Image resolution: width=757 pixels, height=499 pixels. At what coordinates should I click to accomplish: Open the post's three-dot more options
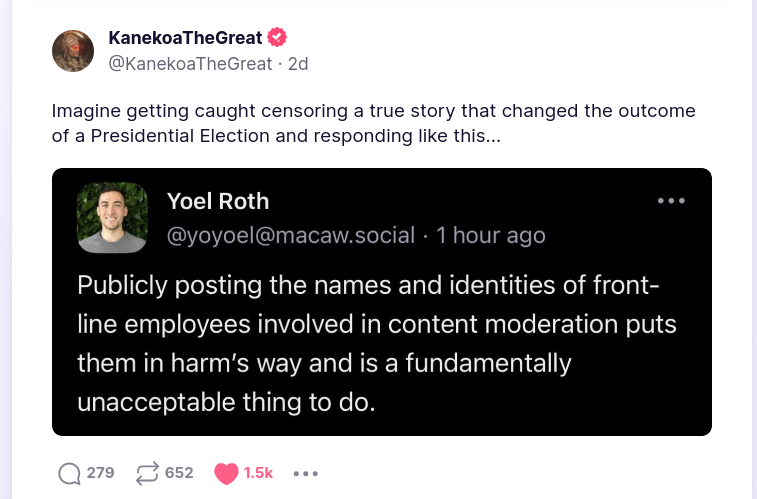tap(305, 473)
